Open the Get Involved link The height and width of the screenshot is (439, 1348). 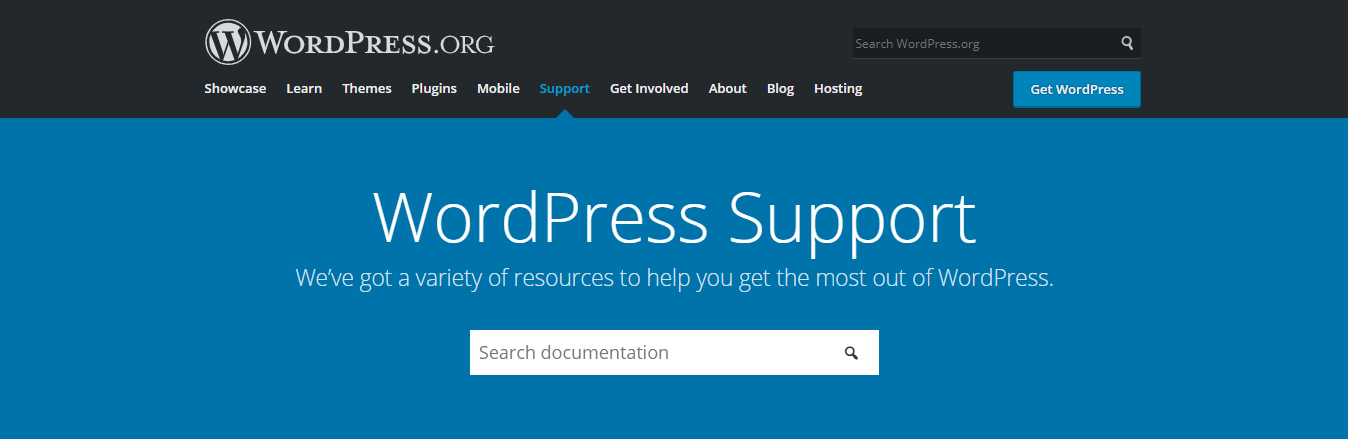point(649,88)
